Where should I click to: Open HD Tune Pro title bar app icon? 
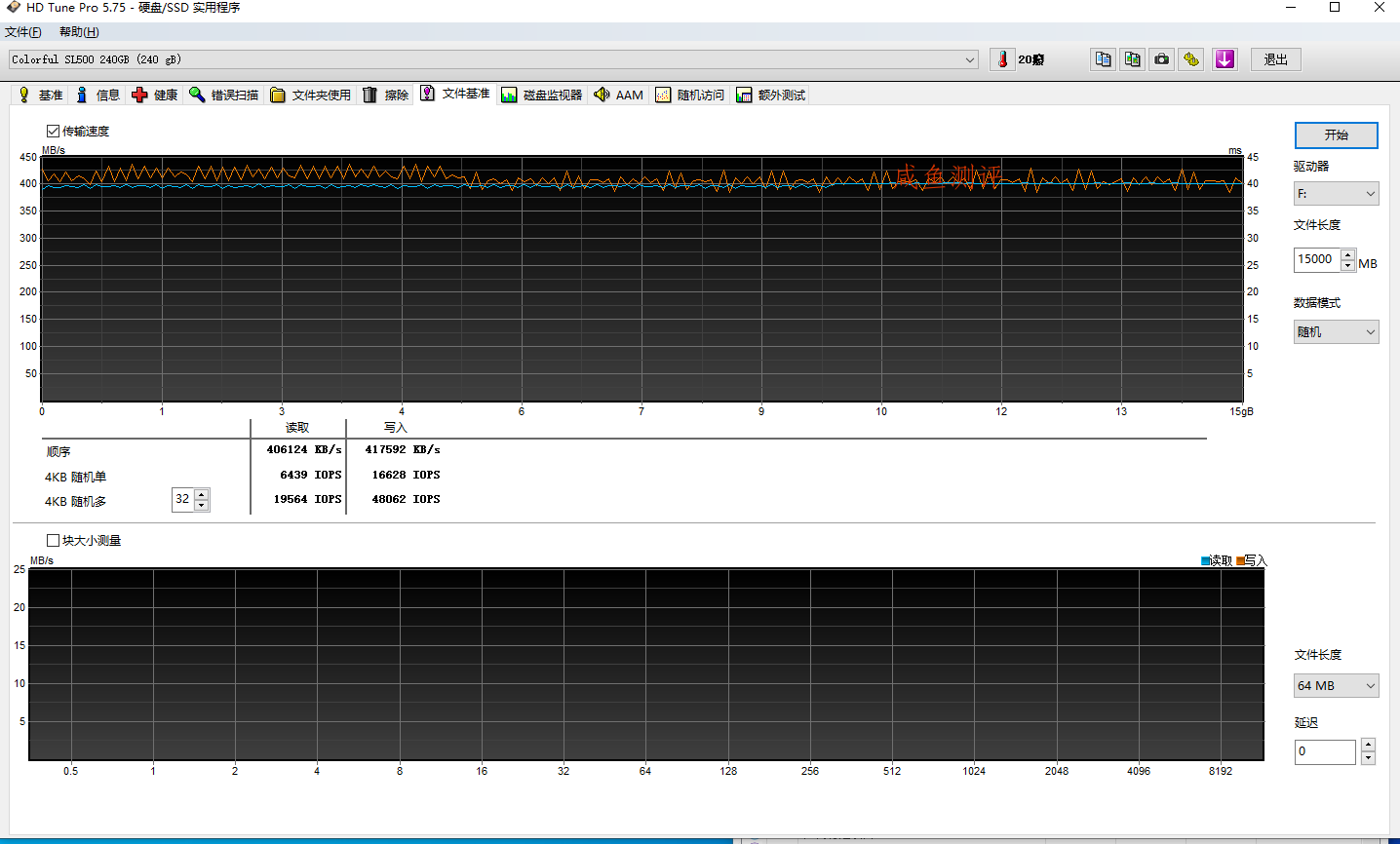point(13,8)
